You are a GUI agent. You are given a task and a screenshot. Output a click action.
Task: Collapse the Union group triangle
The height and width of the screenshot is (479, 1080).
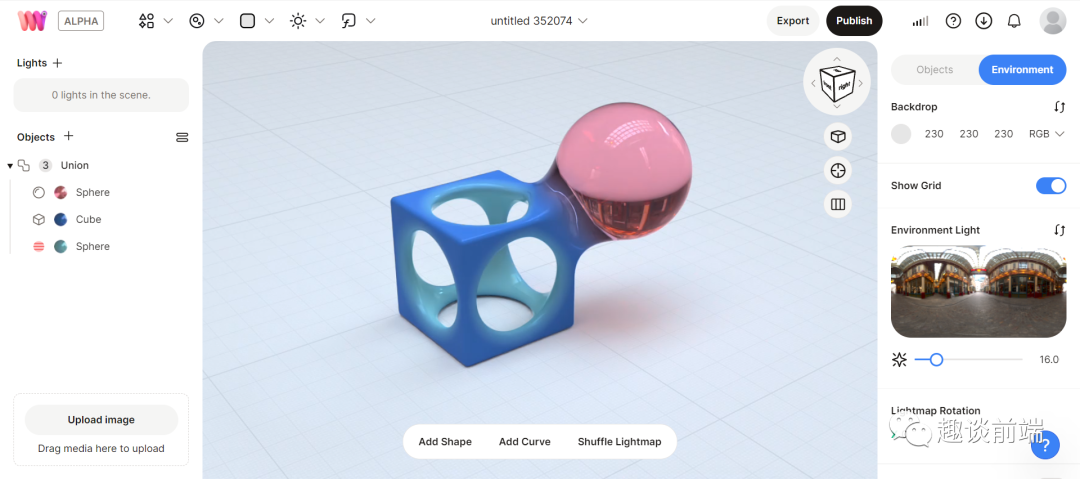point(10,165)
